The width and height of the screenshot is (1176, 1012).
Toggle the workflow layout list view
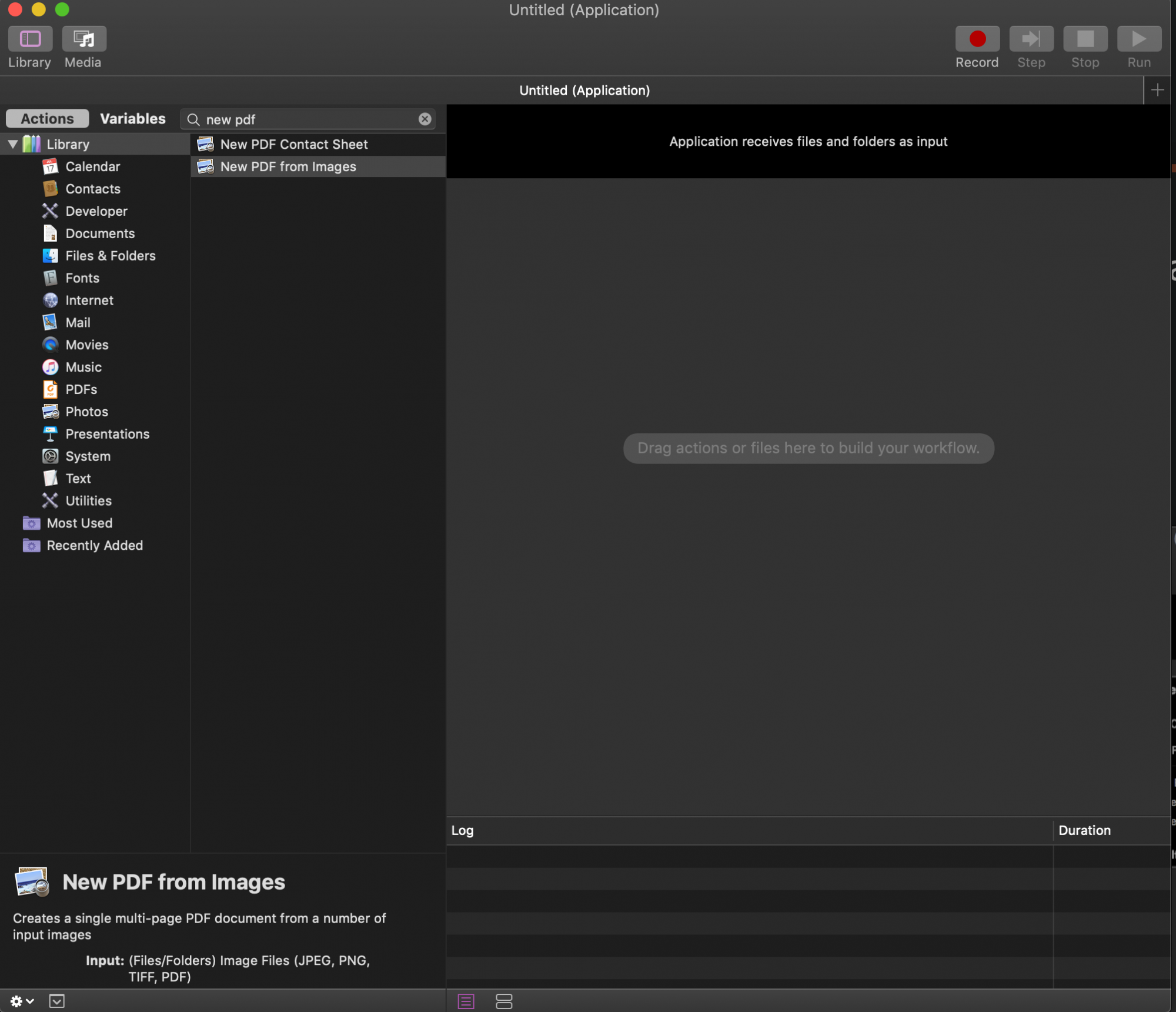tap(465, 1000)
